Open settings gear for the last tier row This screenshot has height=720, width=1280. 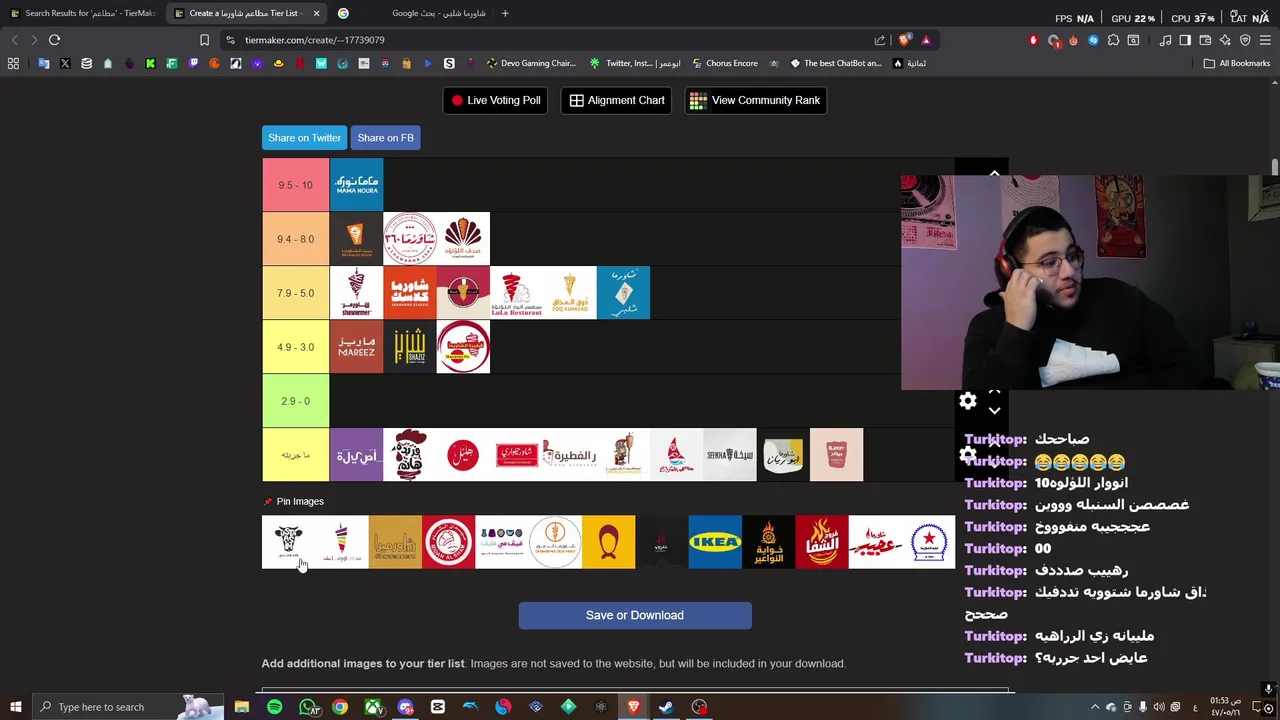[x=967, y=455]
